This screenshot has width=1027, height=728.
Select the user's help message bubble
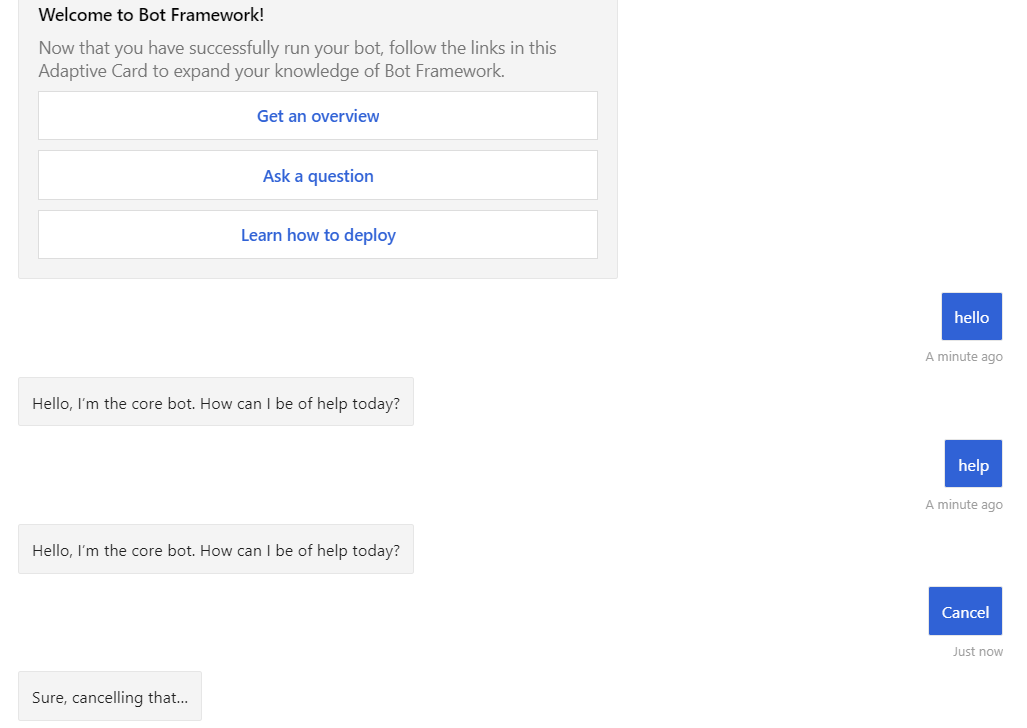pyautogui.click(x=972, y=463)
